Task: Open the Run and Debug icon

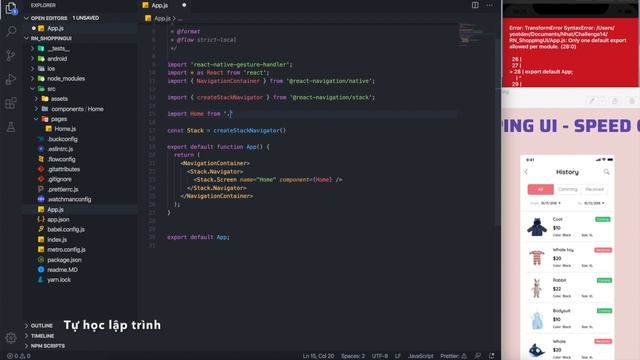Action: point(11,79)
